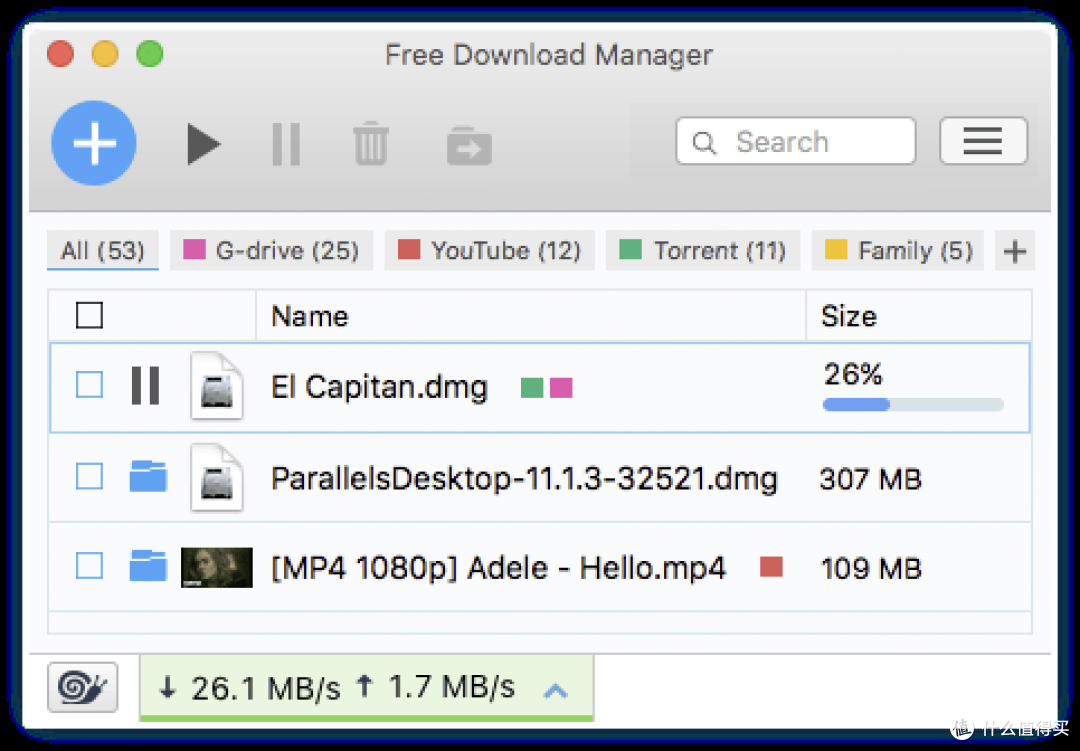Select all downloads via header checkbox

point(90,316)
